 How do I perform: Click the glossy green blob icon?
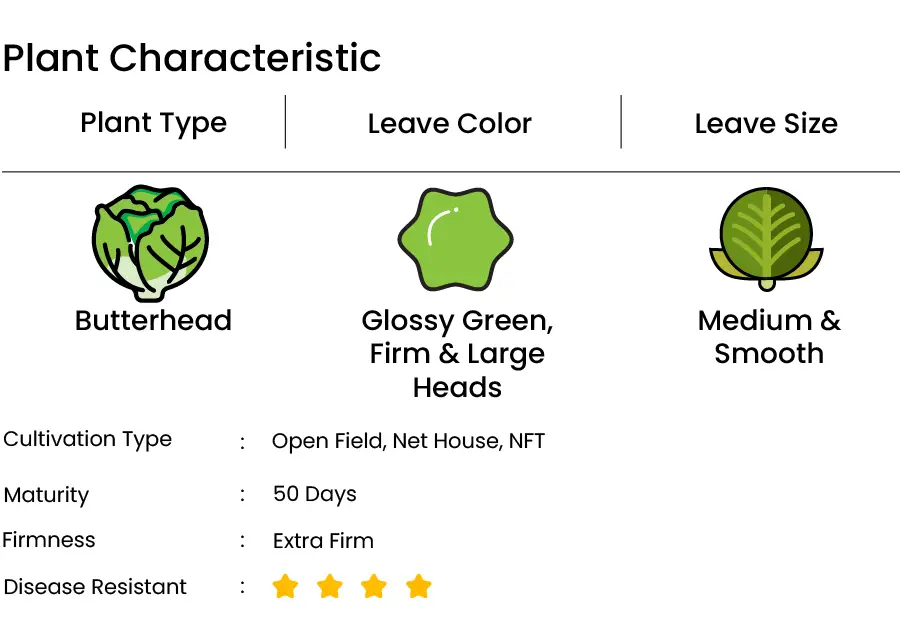point(455,240)
